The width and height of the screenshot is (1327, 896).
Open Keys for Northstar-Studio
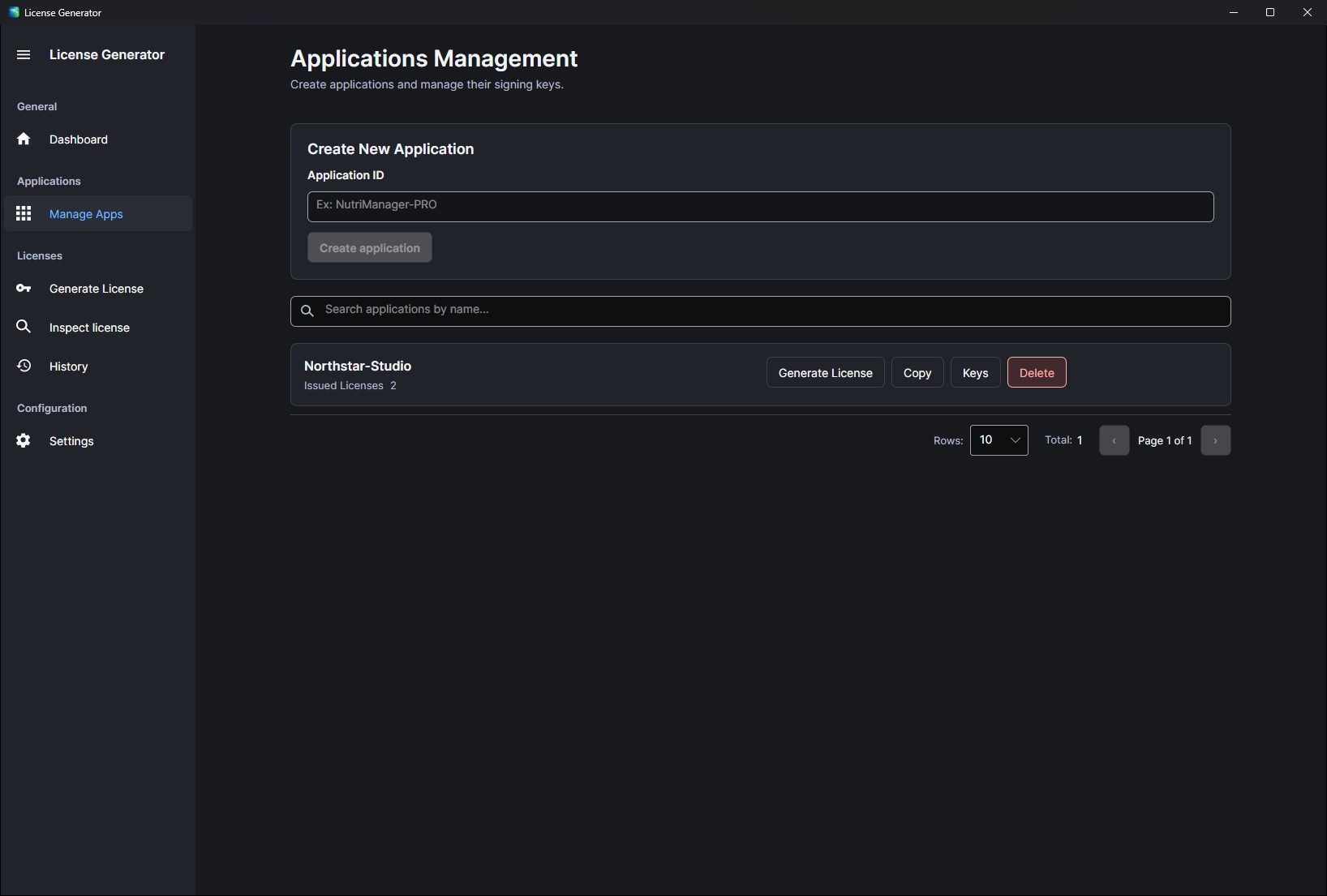coord(975,372)
